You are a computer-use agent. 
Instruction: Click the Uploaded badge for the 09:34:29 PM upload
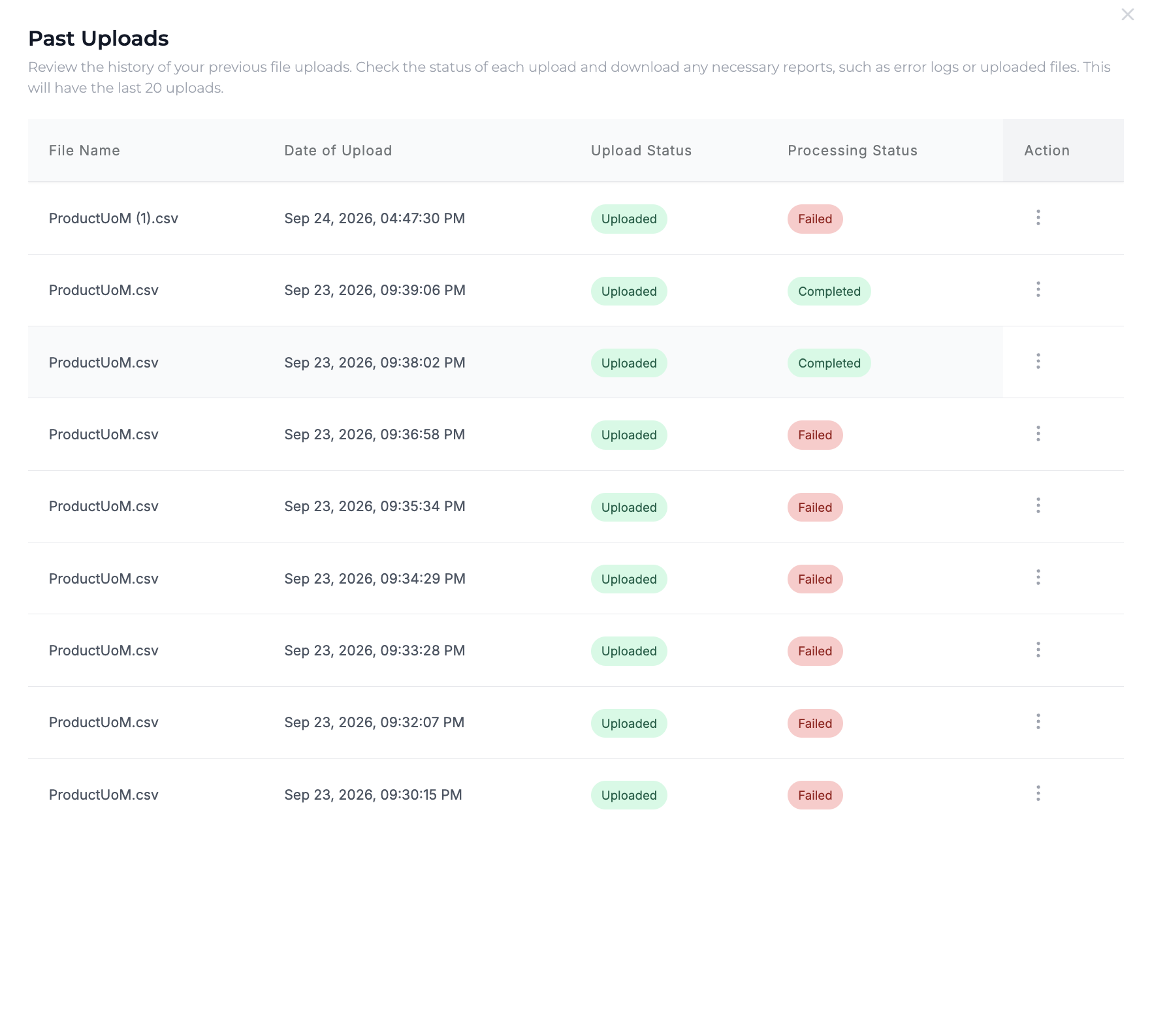[629, 579]
